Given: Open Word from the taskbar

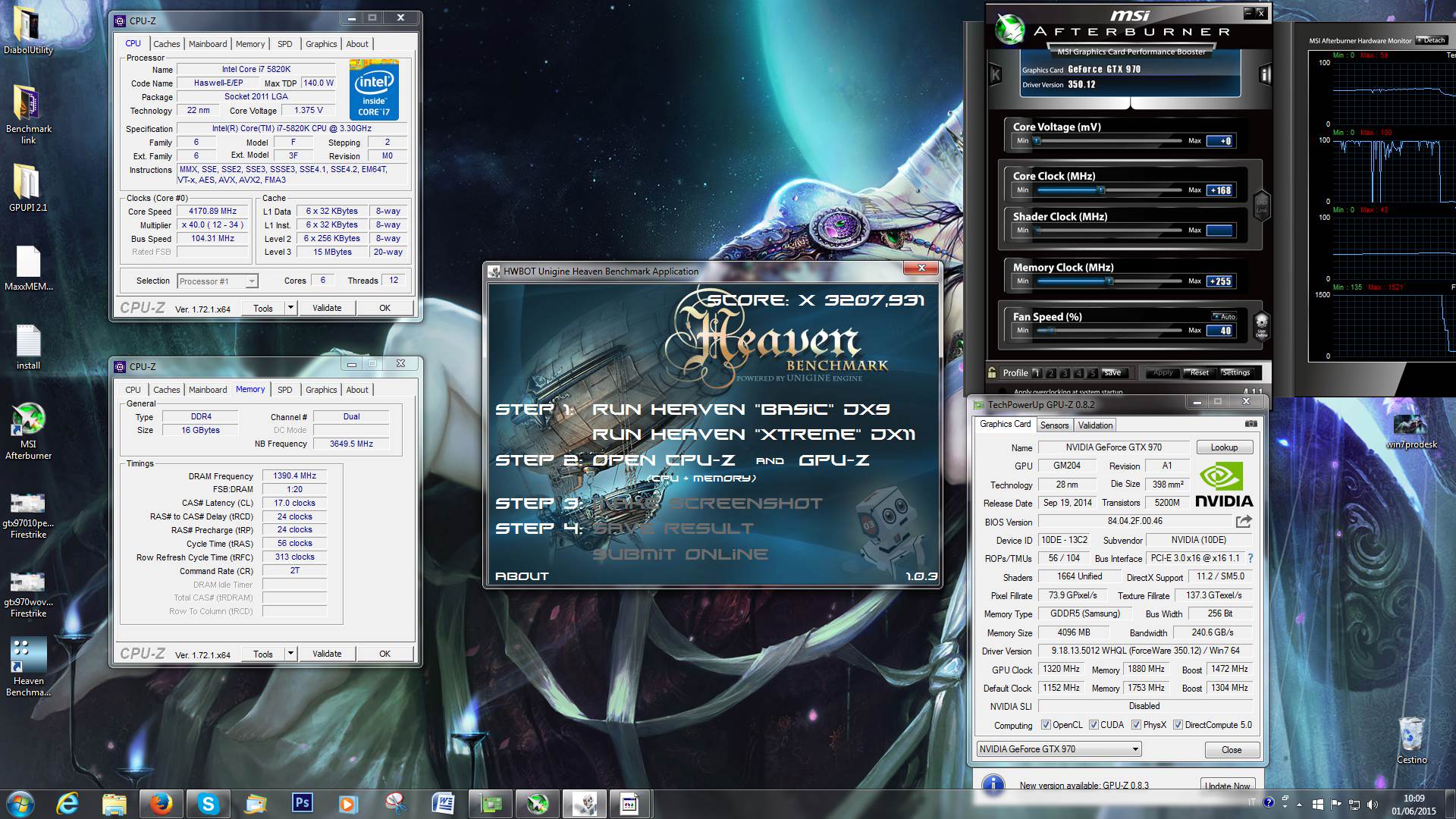Looking at the screenshot, I should [x=443, y=804].
